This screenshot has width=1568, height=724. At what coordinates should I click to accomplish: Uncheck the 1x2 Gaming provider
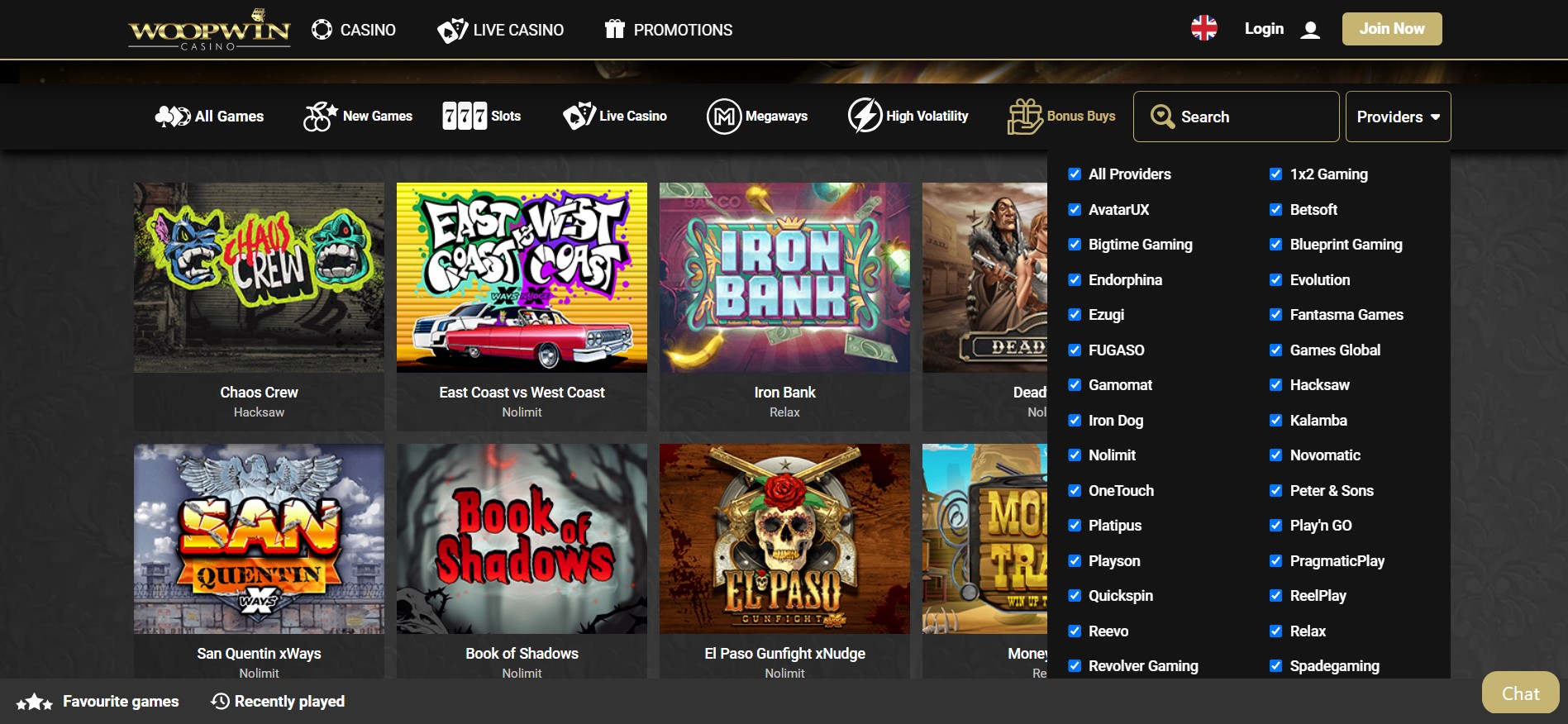[x=1276, y=174]
